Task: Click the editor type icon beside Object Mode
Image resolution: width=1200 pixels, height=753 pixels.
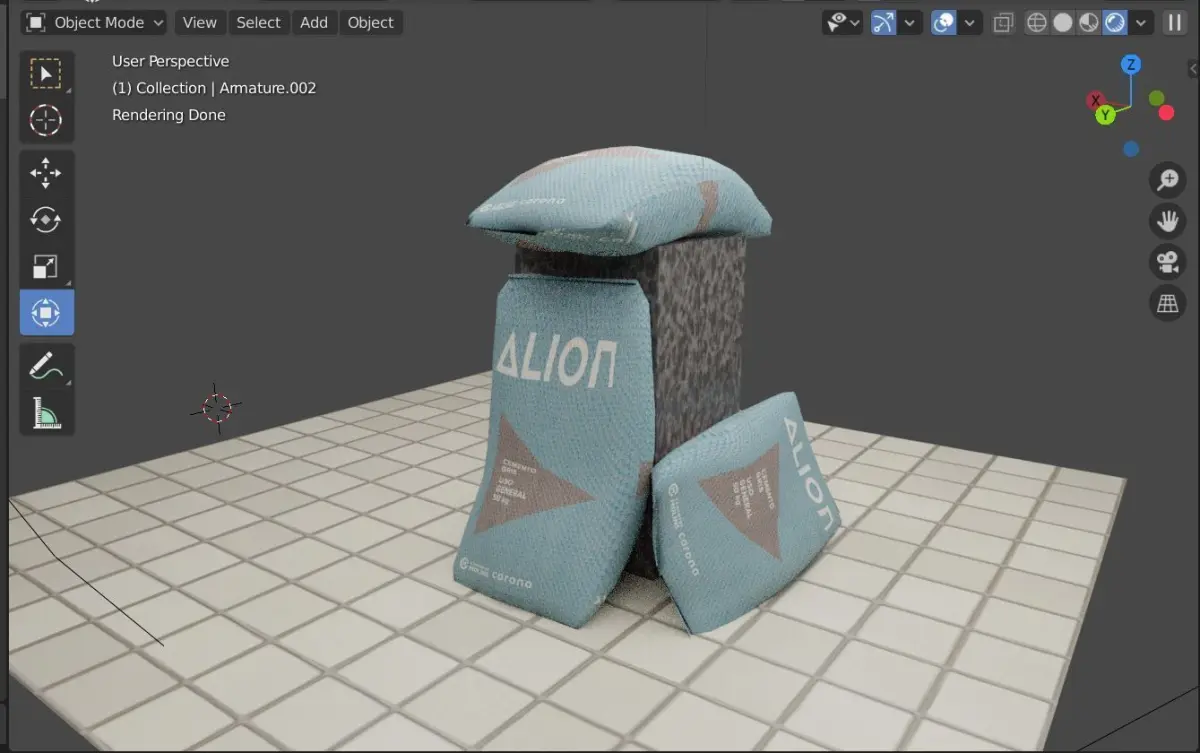Action: (35, 22)
